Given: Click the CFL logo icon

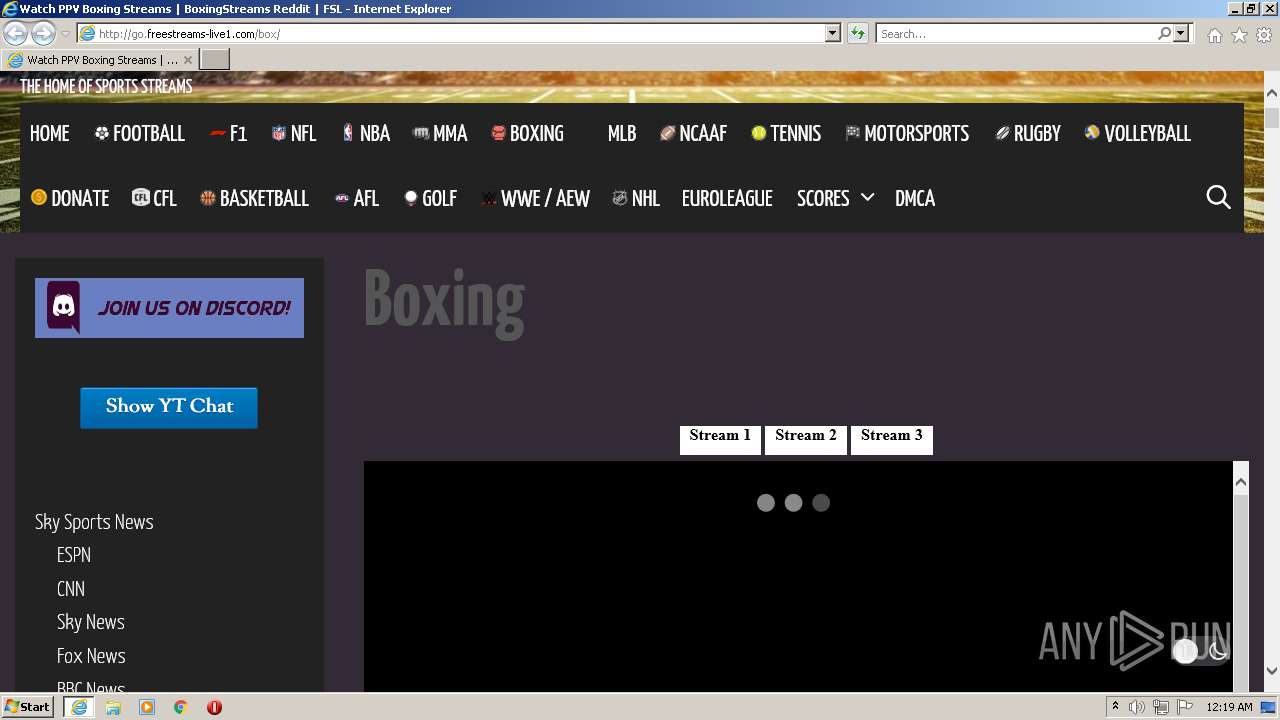Looking at the screenshot, I should (141, 198).
